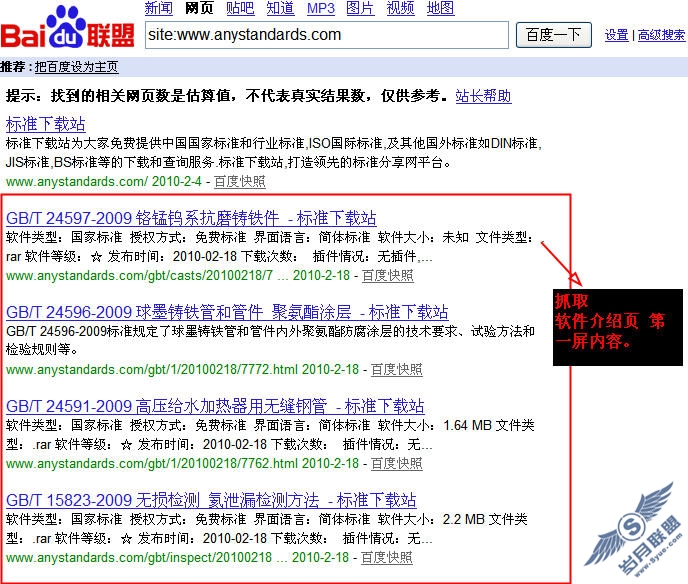The width and height of the screenshot is (688, 584).
Task: Open the 贴吧 tab
Action: pos(240,8)
